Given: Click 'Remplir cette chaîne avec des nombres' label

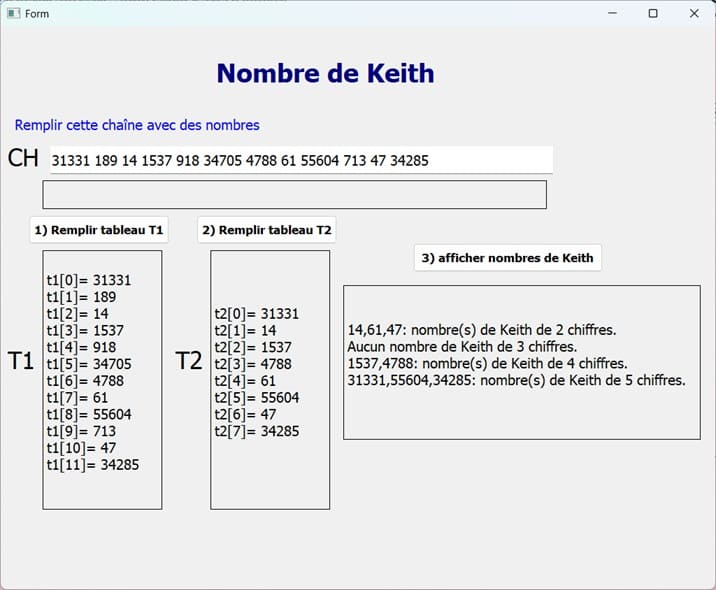Looking at the screenshot, I should 137,125.
